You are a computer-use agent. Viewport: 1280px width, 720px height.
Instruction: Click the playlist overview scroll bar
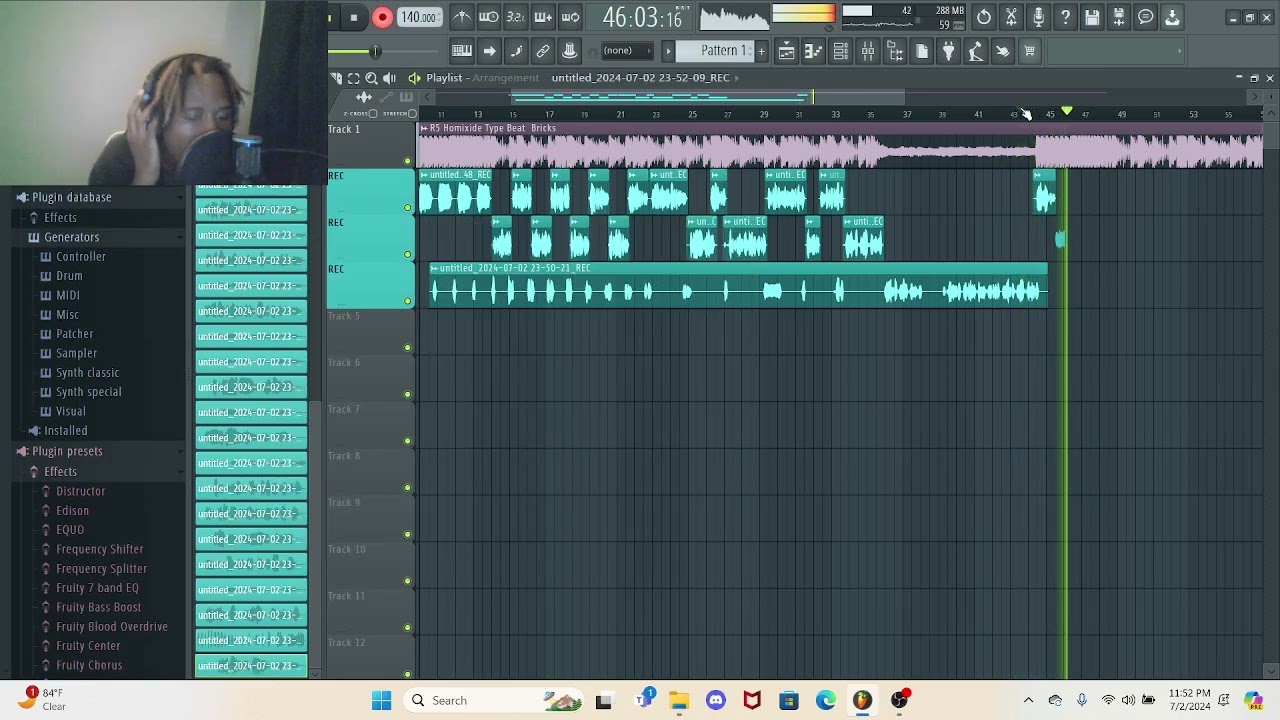[x=708, y=97]
